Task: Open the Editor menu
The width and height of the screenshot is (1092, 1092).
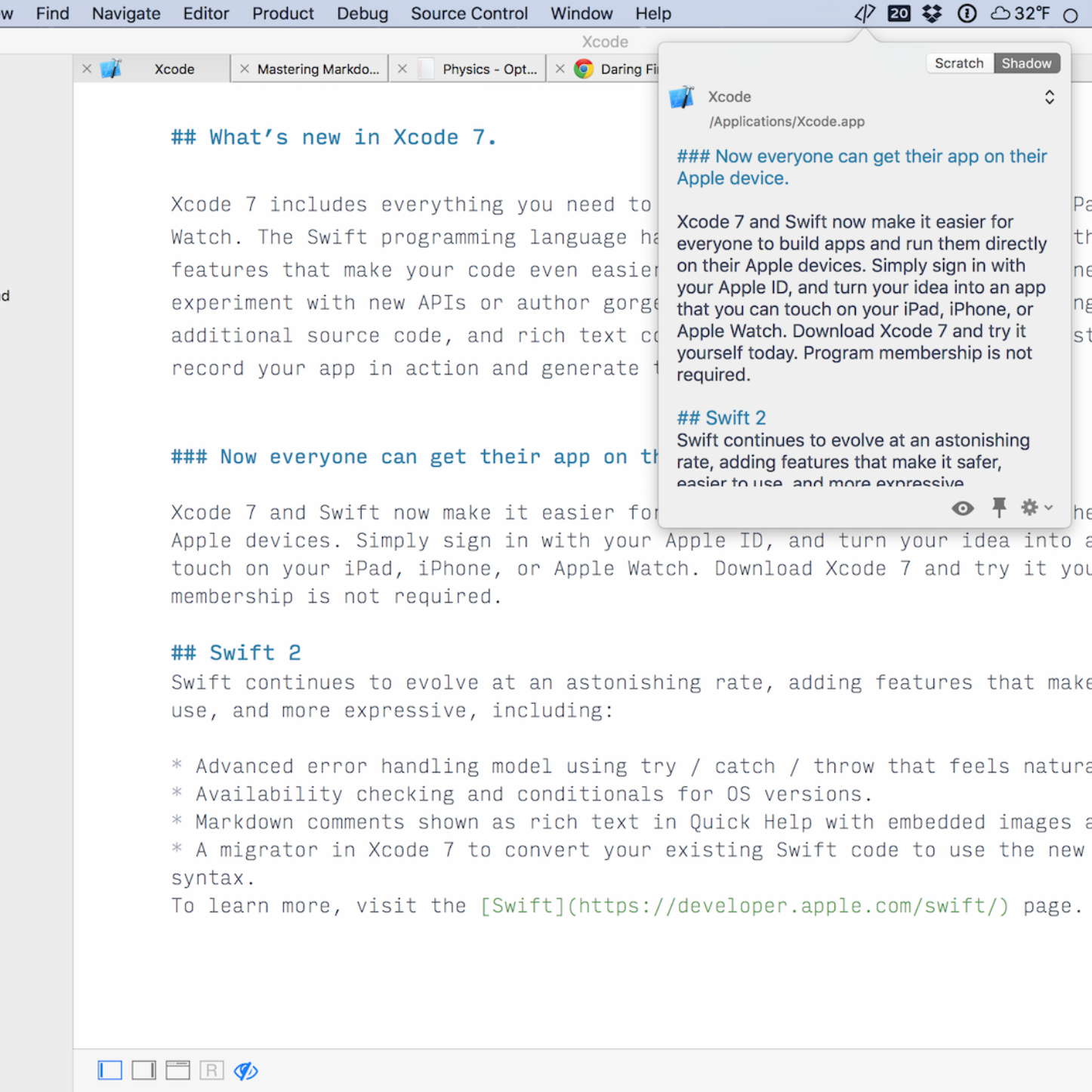Action: 205,14
